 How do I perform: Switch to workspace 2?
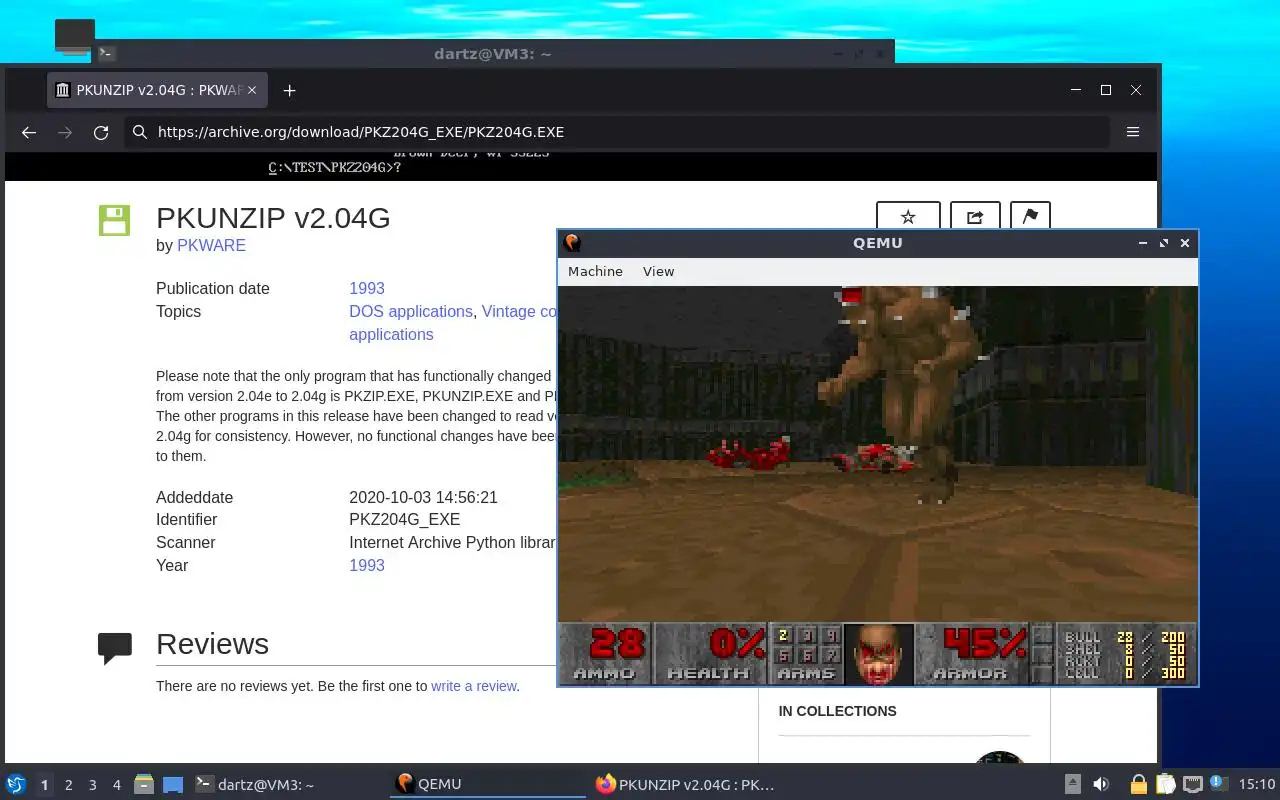point(69,785)
